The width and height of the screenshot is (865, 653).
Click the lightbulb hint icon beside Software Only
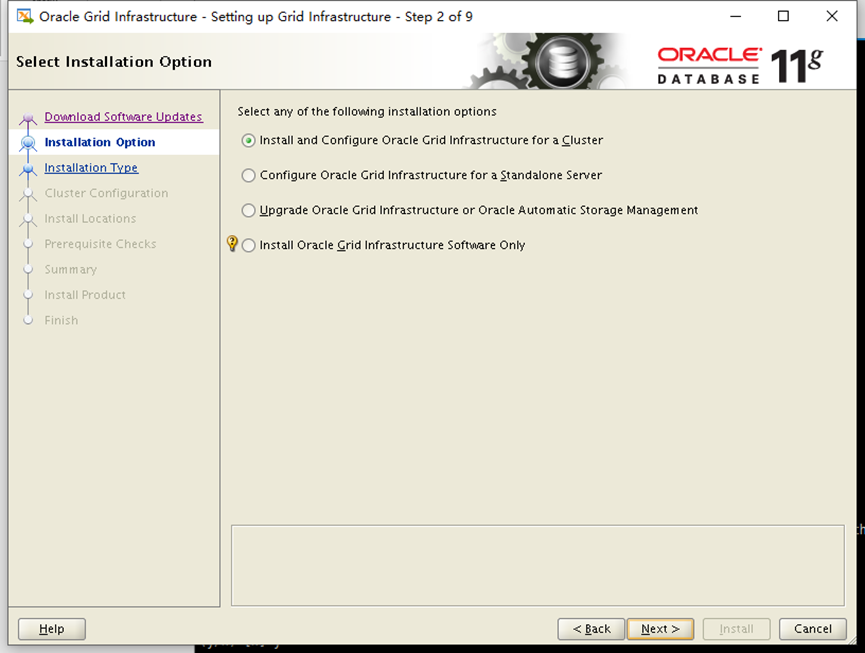tap(232, 244)
